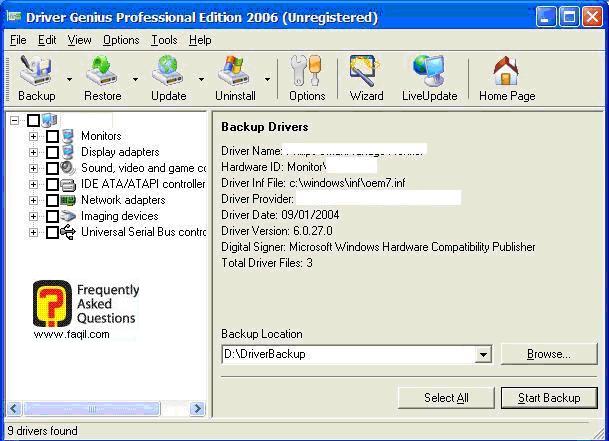This screenshot has width=609, height=441.
Task: Open the dropdown arrow beside Backup
Action: click(x=69, y=79)
